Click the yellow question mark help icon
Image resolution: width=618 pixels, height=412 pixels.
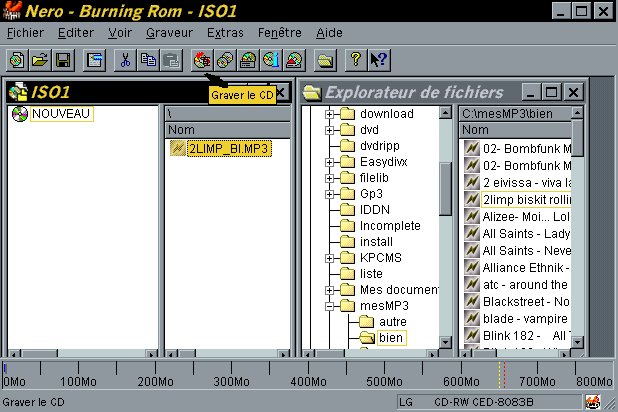coord(356,60)
